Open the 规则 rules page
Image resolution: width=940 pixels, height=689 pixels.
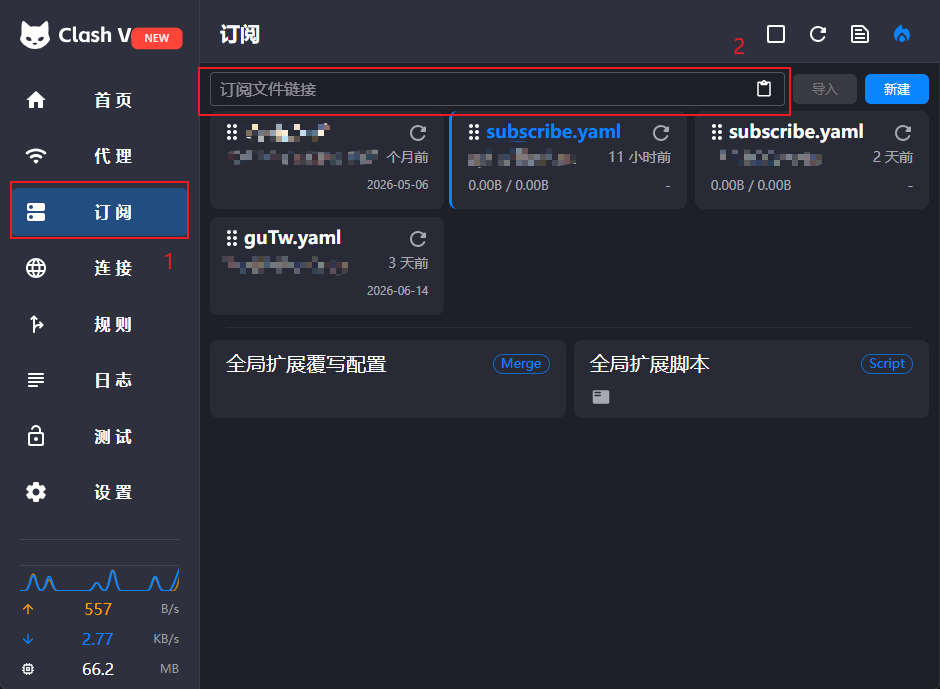coord(100,324)
